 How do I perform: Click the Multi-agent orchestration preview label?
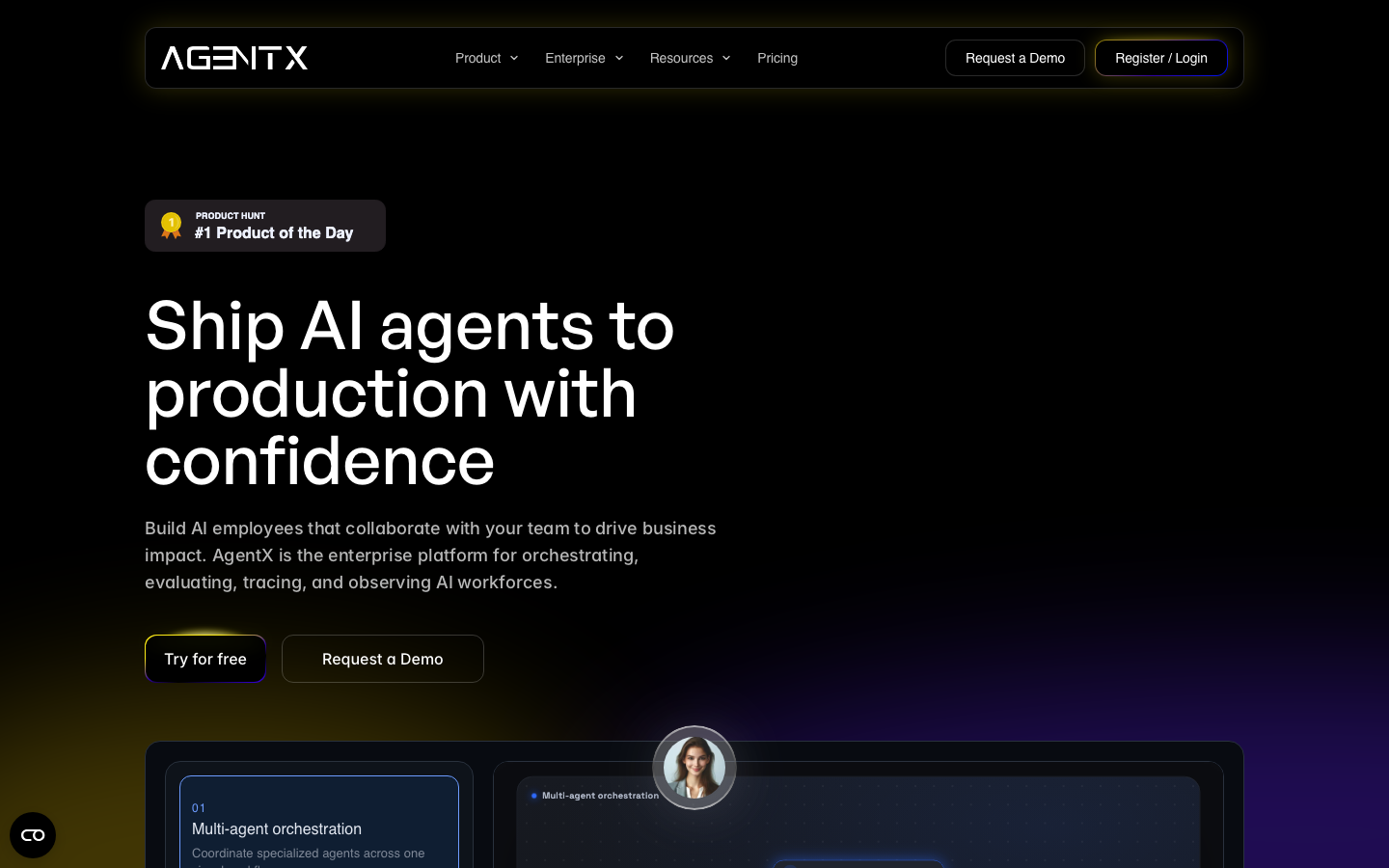tap(595, 796)
